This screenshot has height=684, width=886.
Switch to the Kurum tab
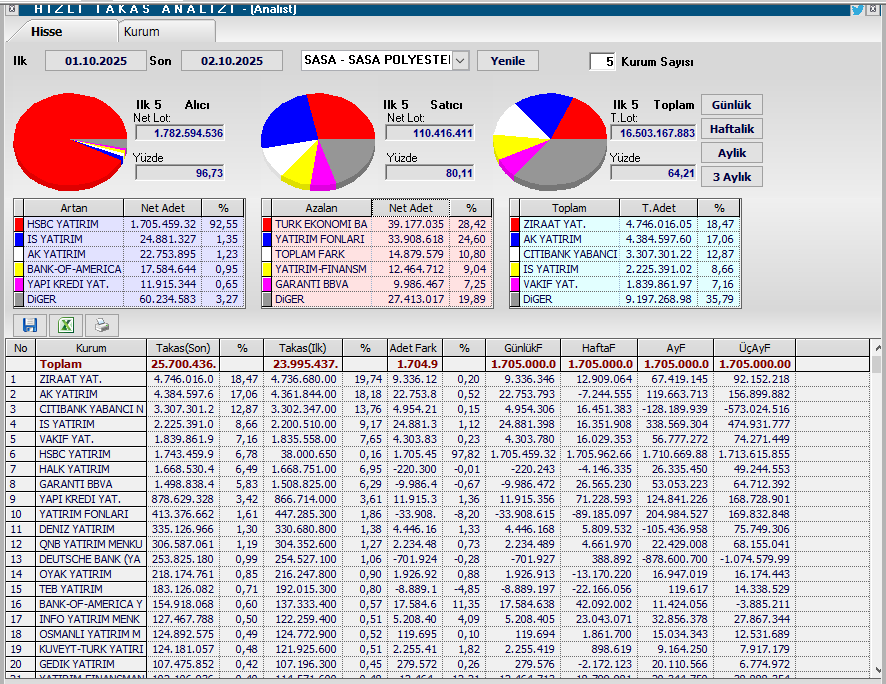point(141,32)
